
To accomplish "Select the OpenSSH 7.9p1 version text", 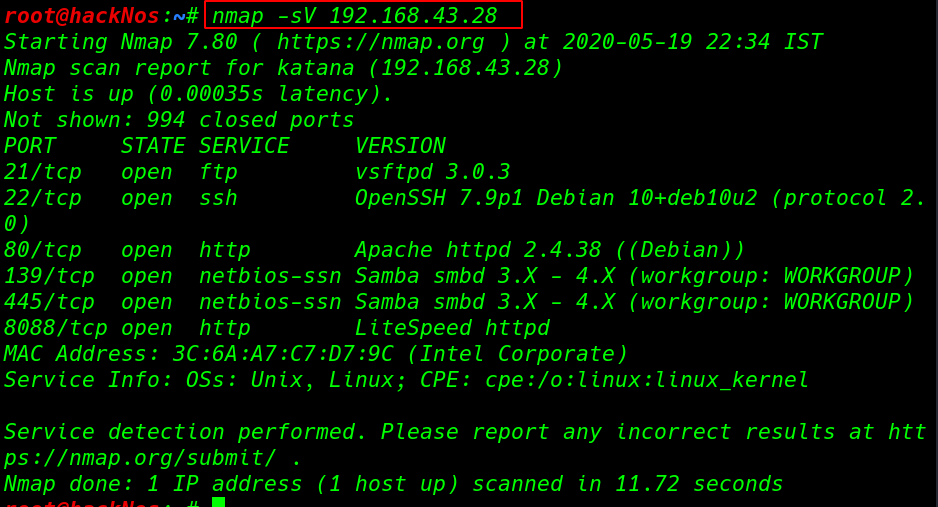I will click(x=438, y=198).
